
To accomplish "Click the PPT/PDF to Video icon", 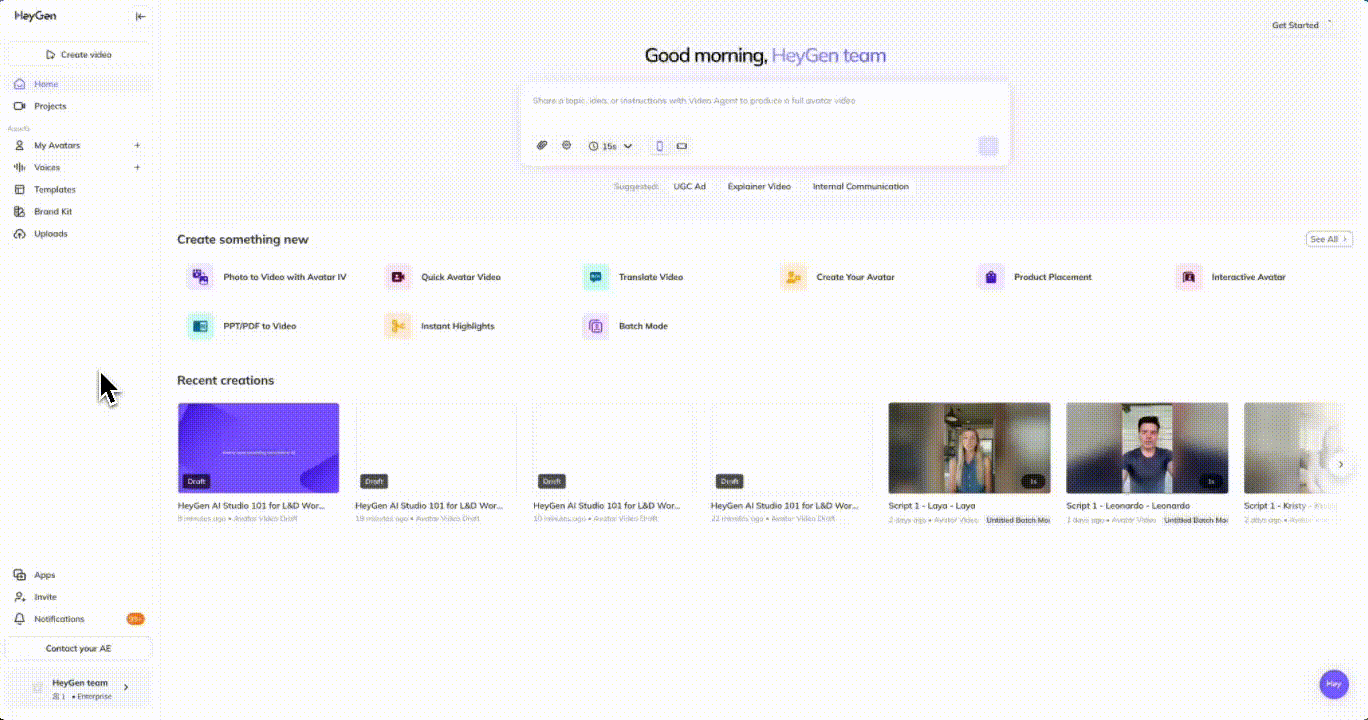I will click(x=200, y=326).
